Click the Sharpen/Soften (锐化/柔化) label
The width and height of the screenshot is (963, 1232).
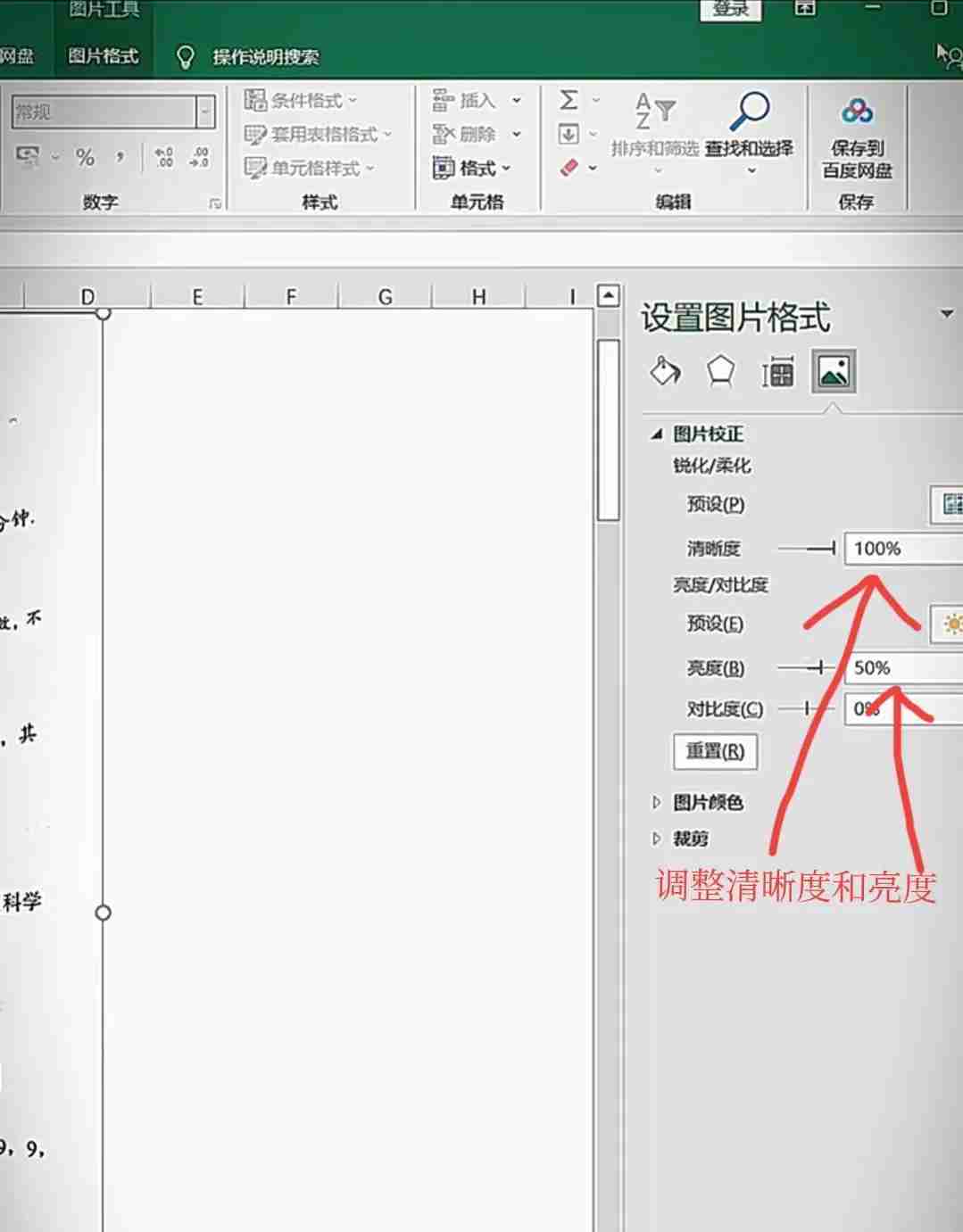point(712,466)
